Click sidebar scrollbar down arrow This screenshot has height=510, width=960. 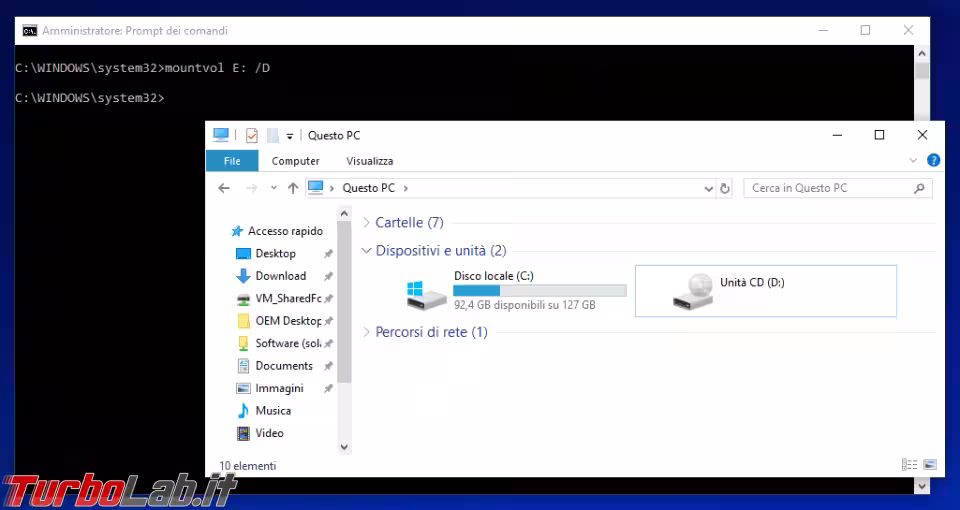click(x=344, y=447)
